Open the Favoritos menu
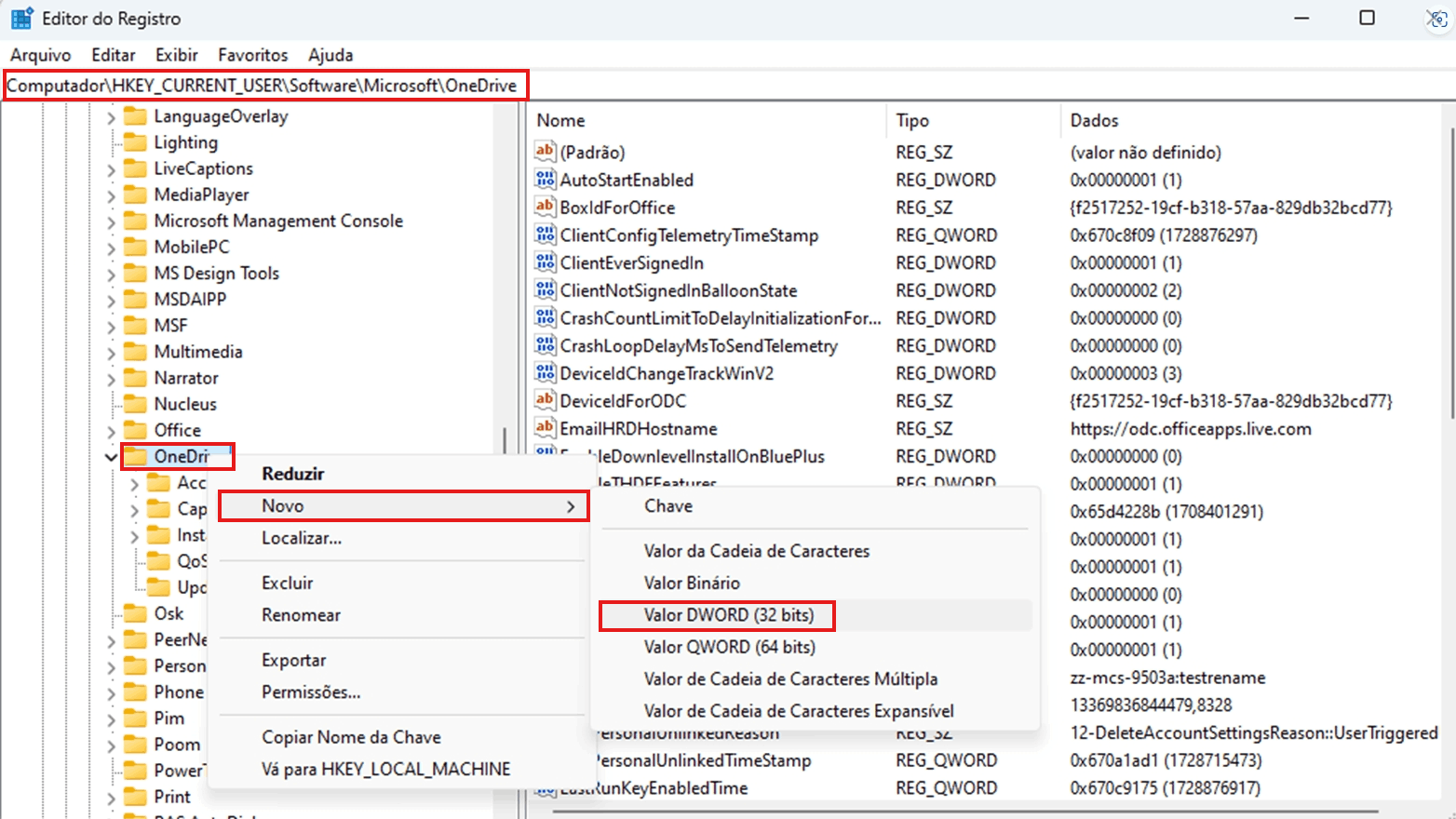 tap(253, 55)
